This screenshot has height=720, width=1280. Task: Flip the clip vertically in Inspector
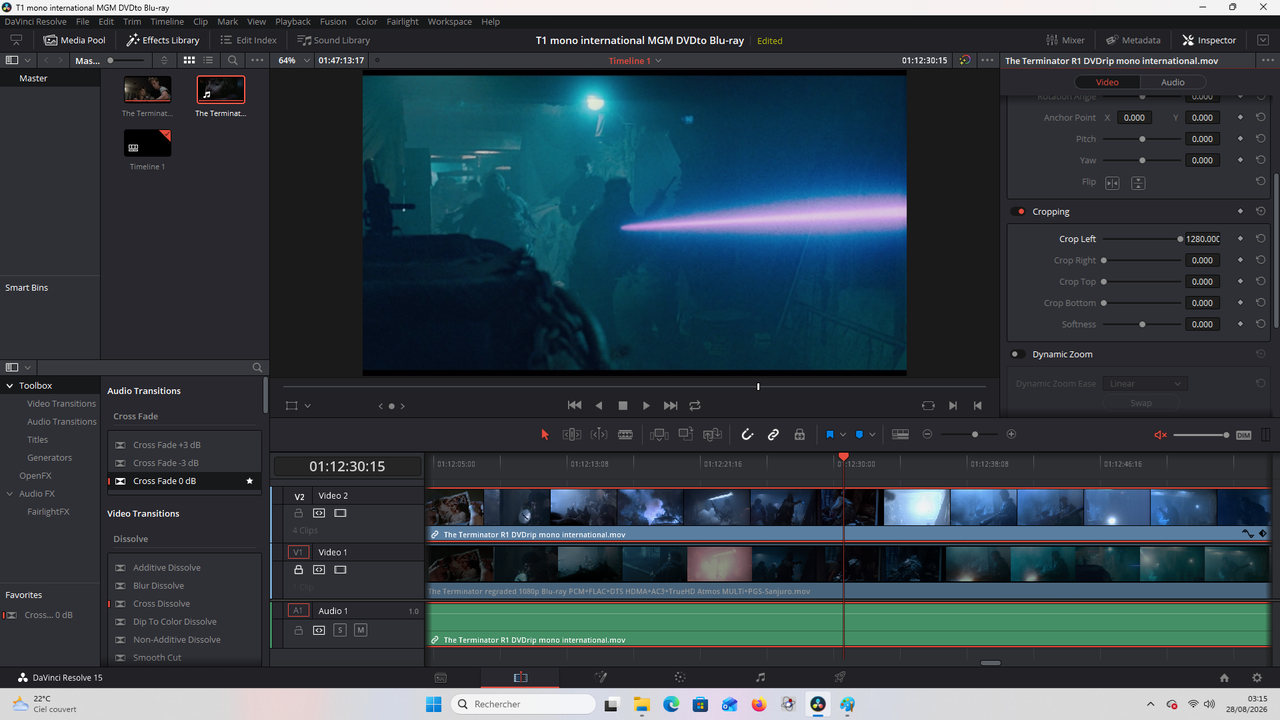pos(1138,183)
